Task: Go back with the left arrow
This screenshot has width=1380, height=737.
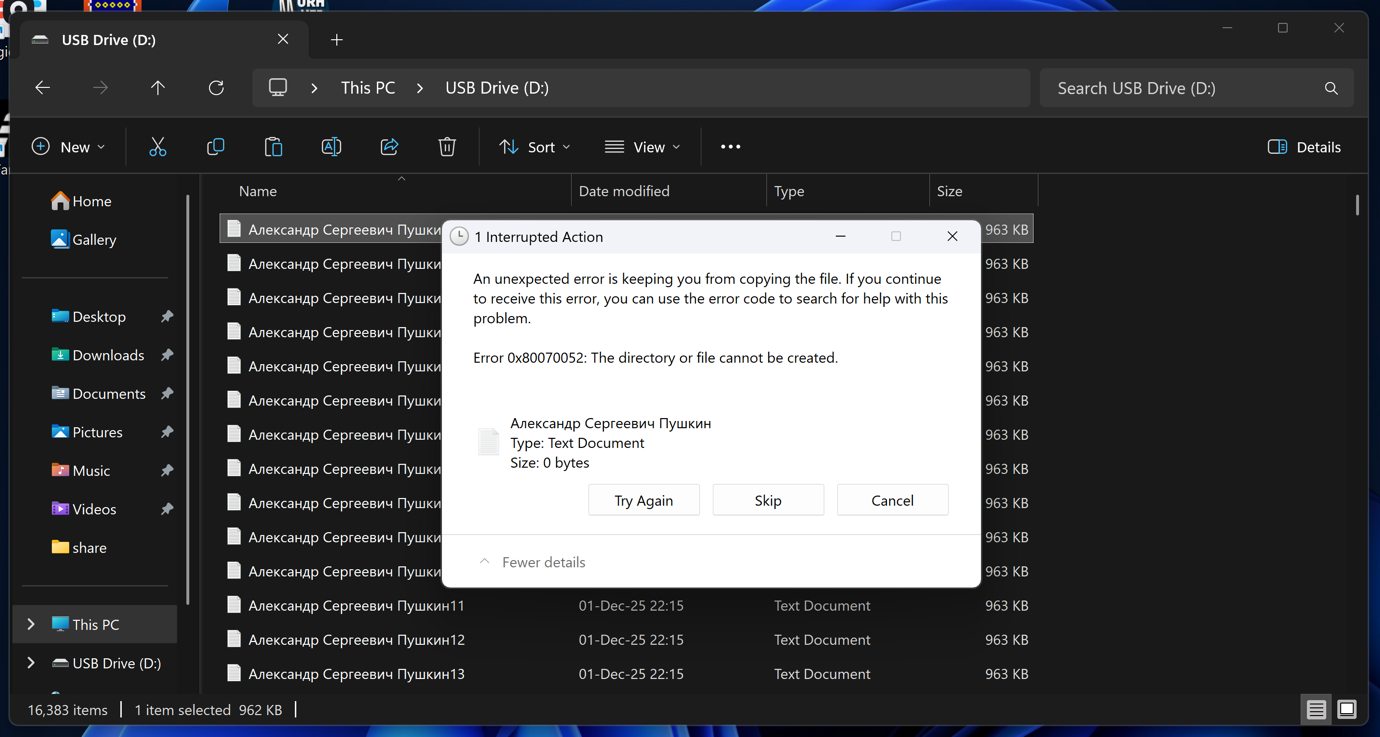Action: 42,88
